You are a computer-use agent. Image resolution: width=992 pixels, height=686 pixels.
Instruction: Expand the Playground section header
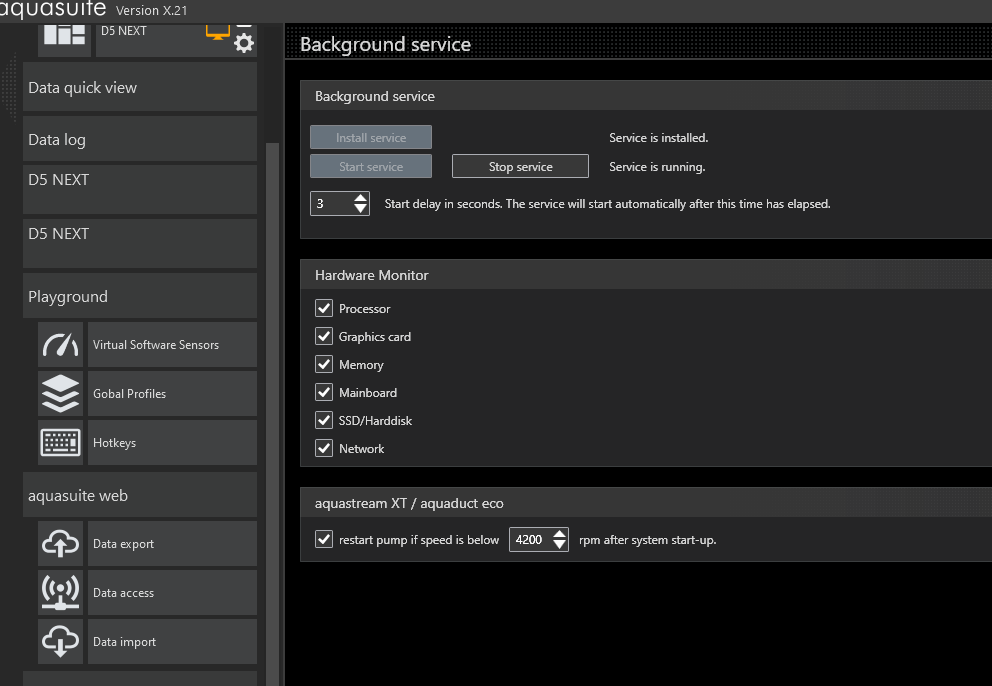pos(140,297)
